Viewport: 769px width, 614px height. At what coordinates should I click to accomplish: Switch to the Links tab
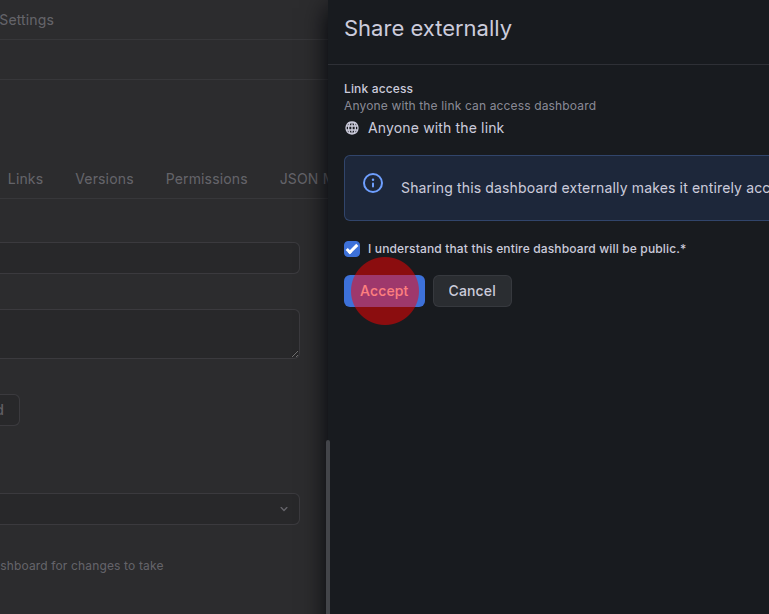[x=25, y=179]
